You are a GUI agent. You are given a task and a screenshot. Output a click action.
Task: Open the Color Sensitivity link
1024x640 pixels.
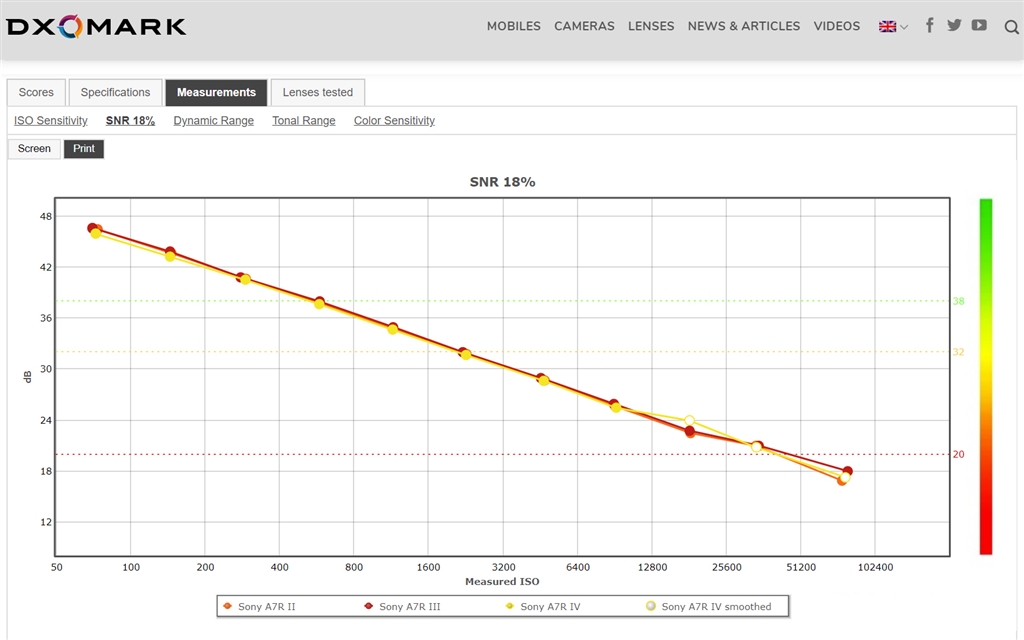click(x=394, y=121)
